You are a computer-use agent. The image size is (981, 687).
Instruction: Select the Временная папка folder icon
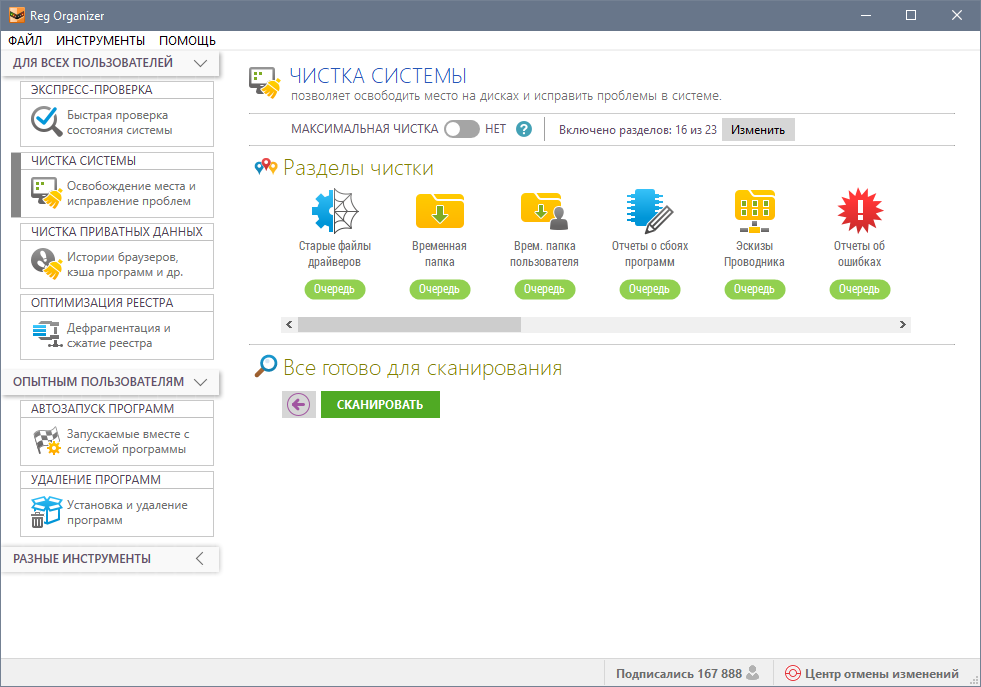pos(440,211)
